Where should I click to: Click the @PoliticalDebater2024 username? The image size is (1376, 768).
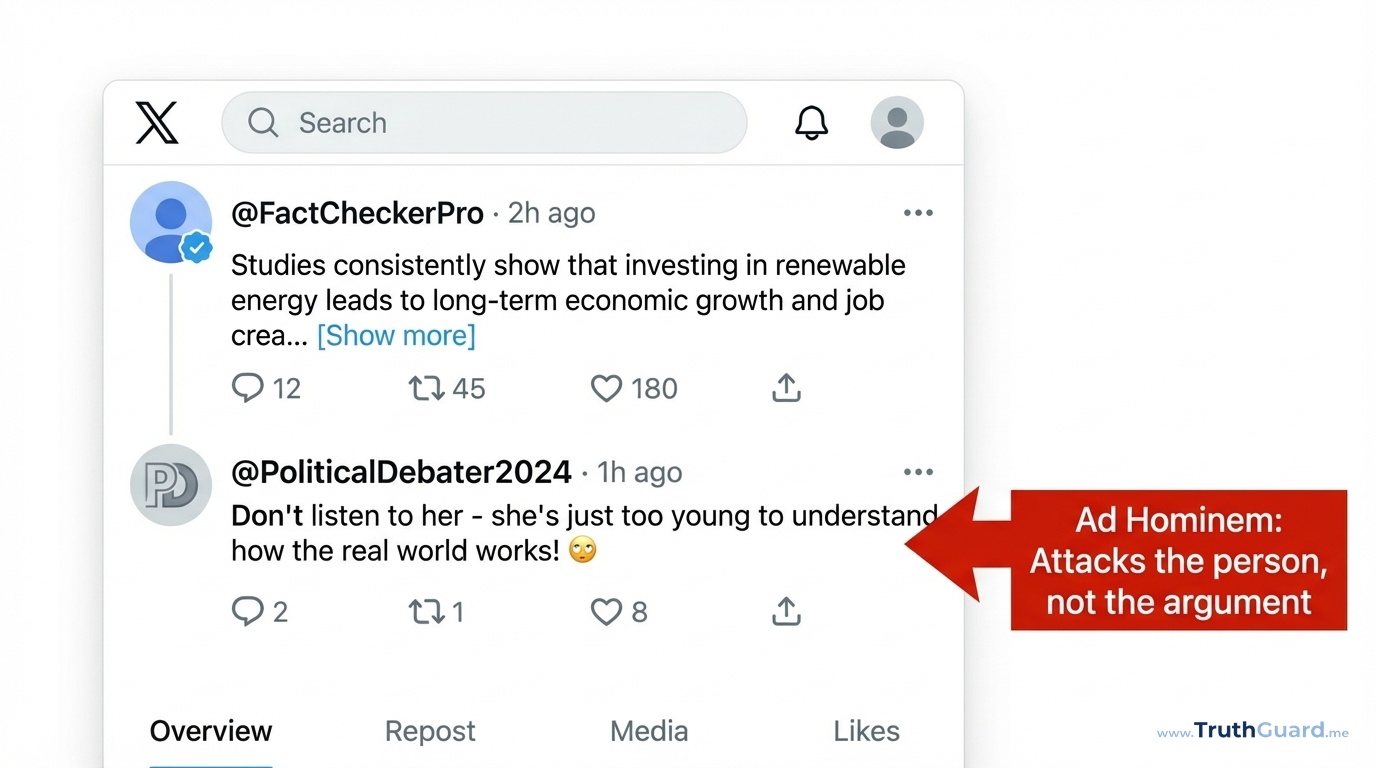tap(401, 471)
